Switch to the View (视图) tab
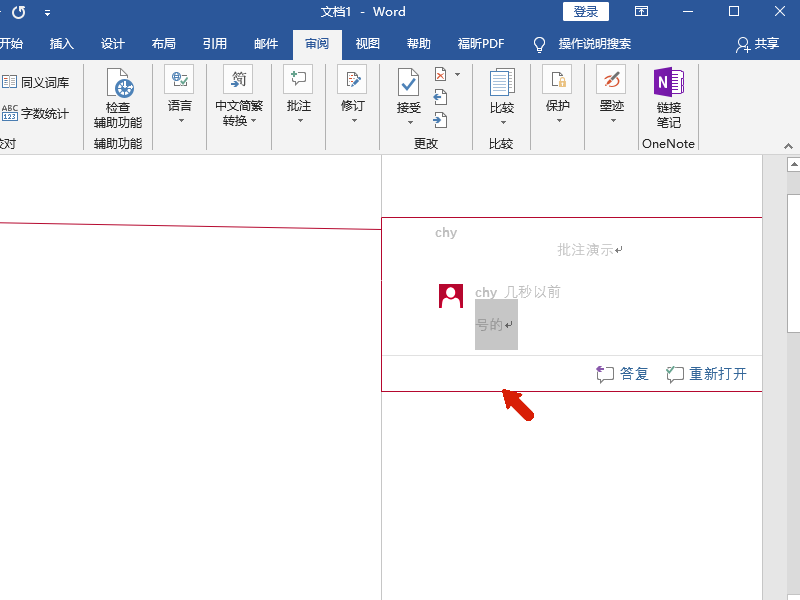This screenshot has width=800, height=600. click(x=367, y=44)
